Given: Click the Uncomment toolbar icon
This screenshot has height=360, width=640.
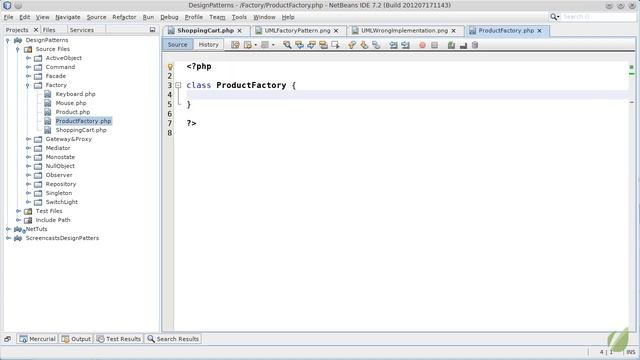Looking at the screenshot, I should coord(463,45).
